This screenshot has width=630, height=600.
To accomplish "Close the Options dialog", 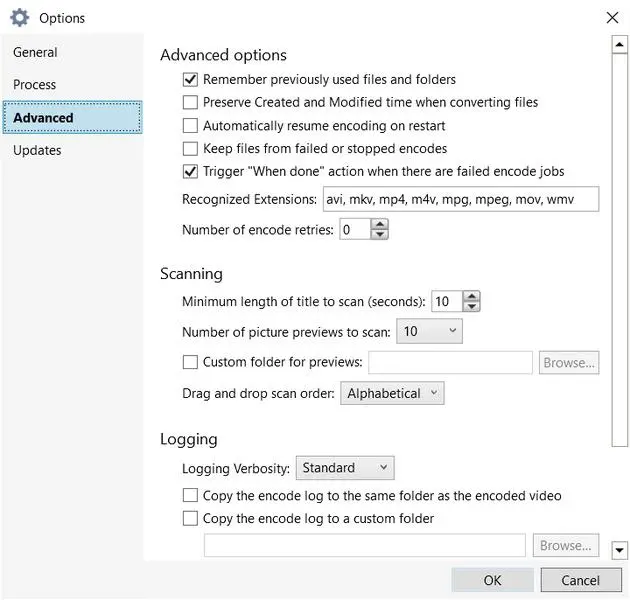I will (x=612, y=18).
